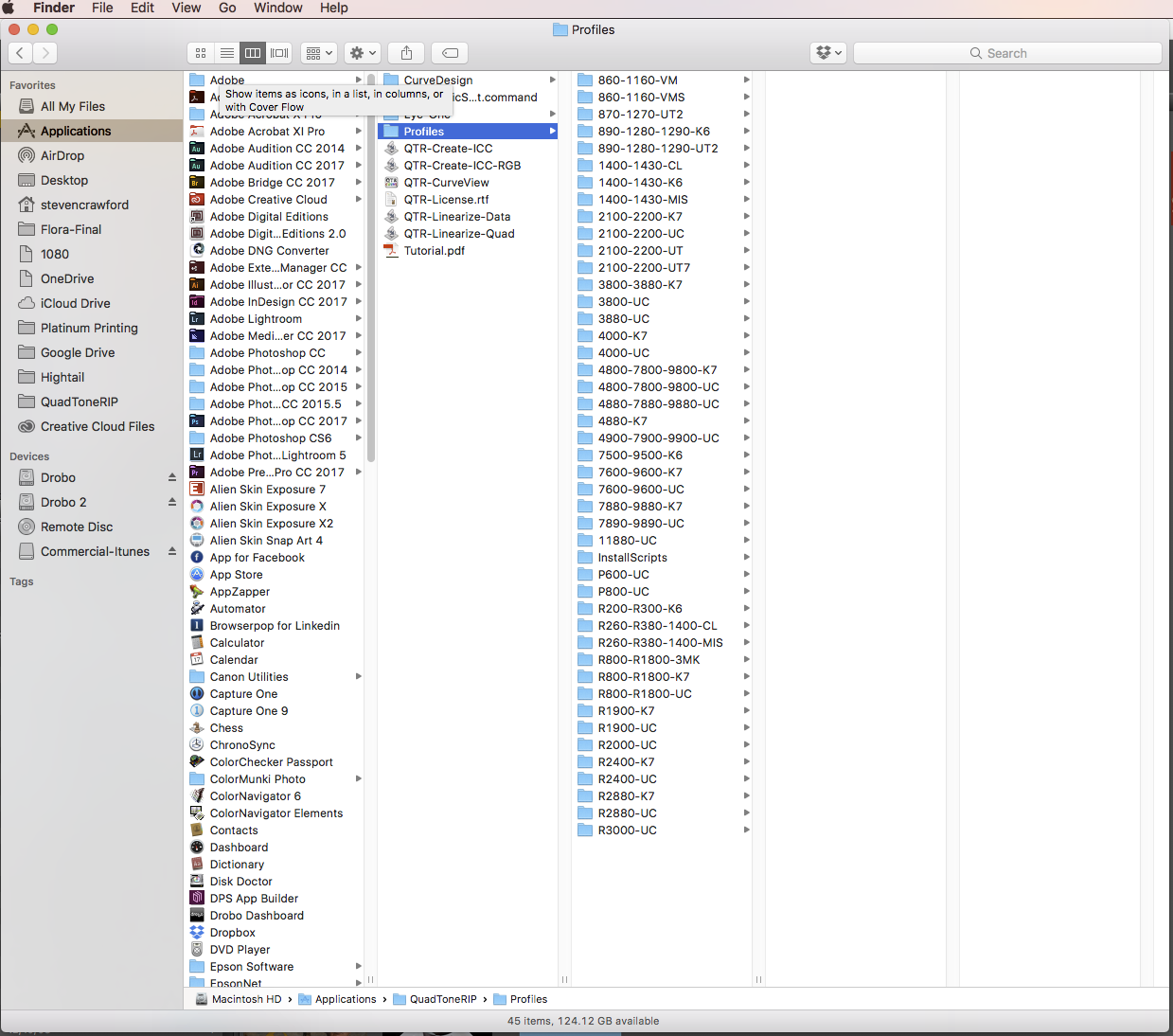Open the Apple menu
1173x1036 pixels.
coord(9,8)
